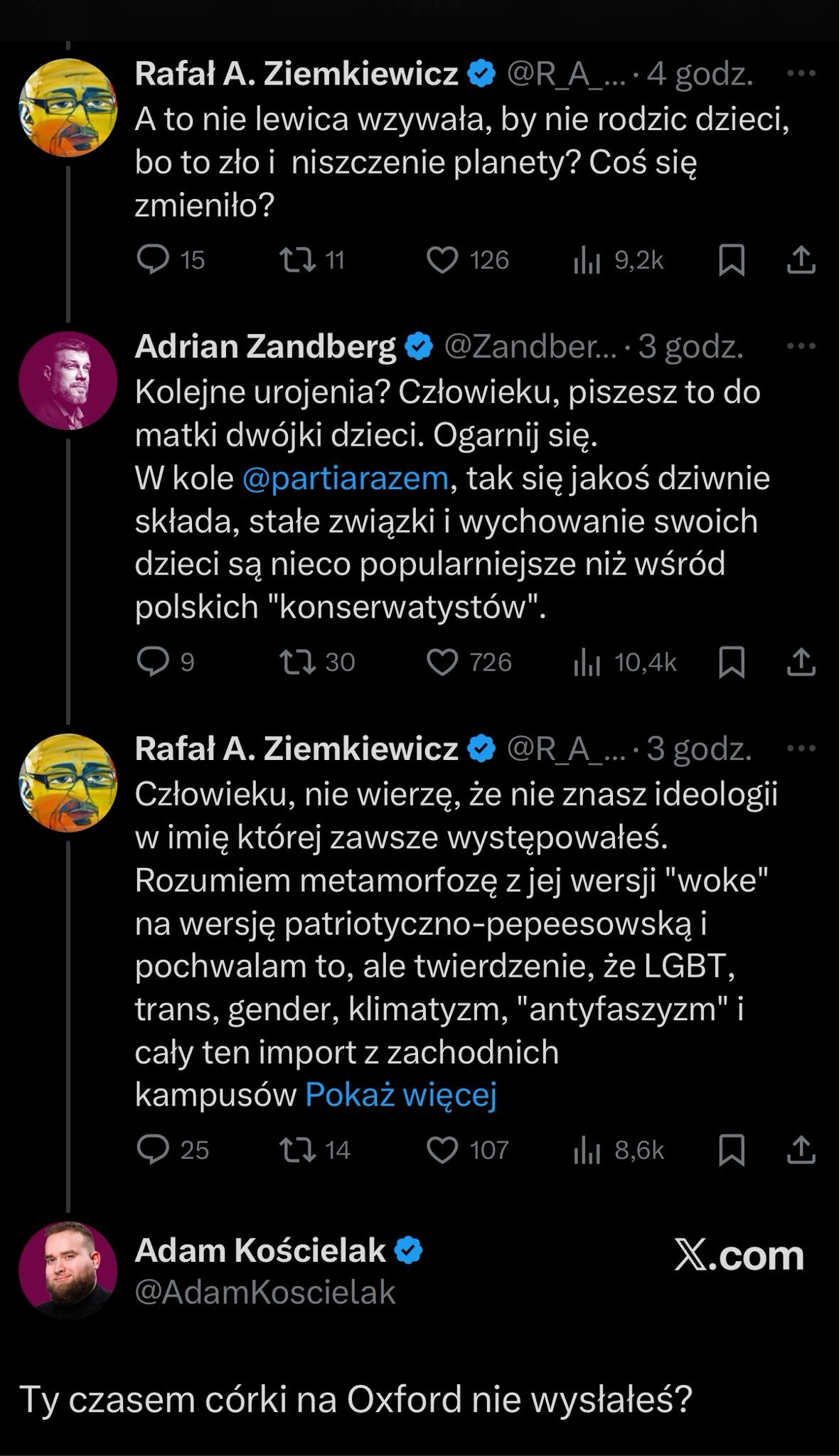Open Adam Kościelak's profile picture

[68, 1271]
